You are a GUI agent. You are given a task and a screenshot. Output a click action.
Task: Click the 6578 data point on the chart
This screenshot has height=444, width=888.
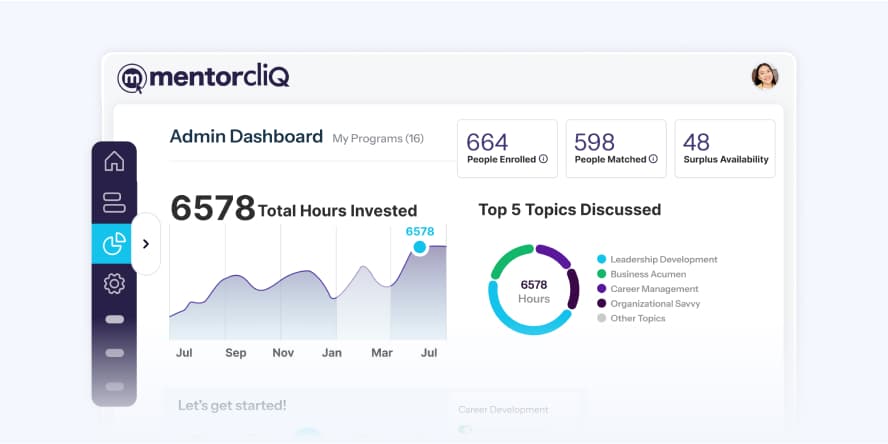point(419,247)
